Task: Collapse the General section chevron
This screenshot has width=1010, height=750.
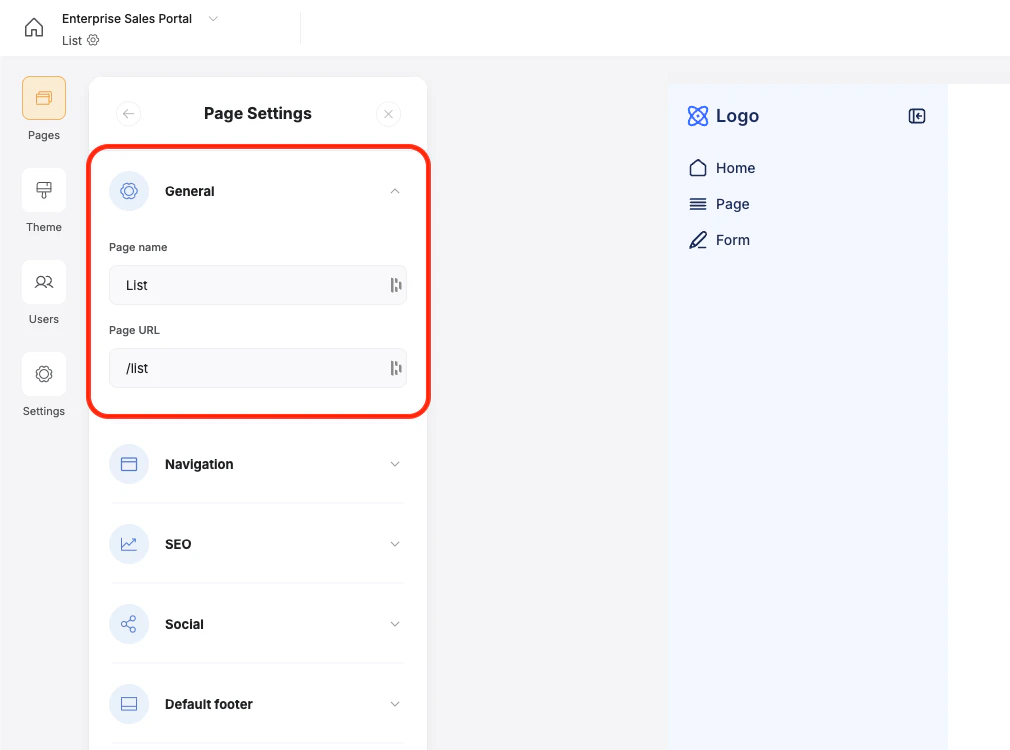Action: tap(395, 191)
